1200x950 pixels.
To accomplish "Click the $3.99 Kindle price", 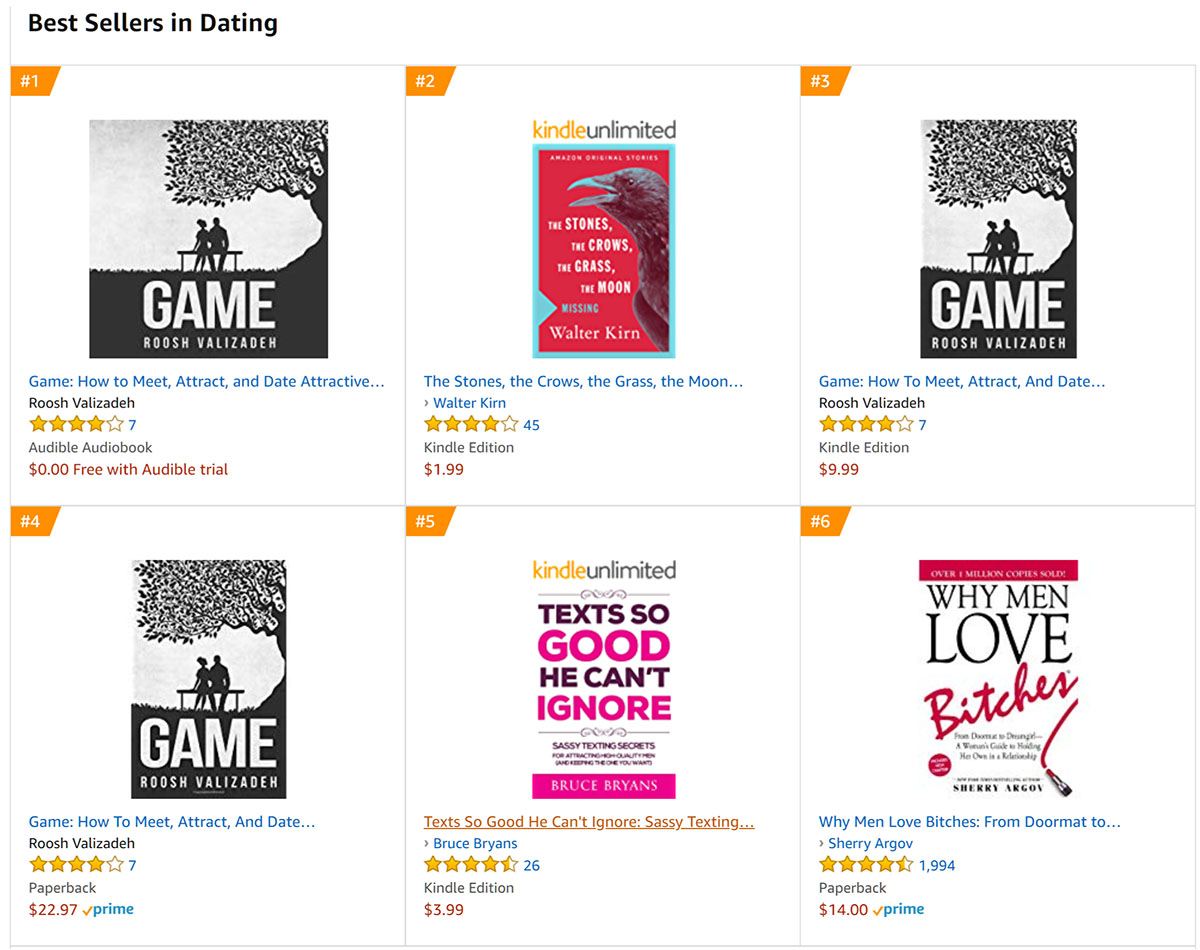I will coord(444,909).
